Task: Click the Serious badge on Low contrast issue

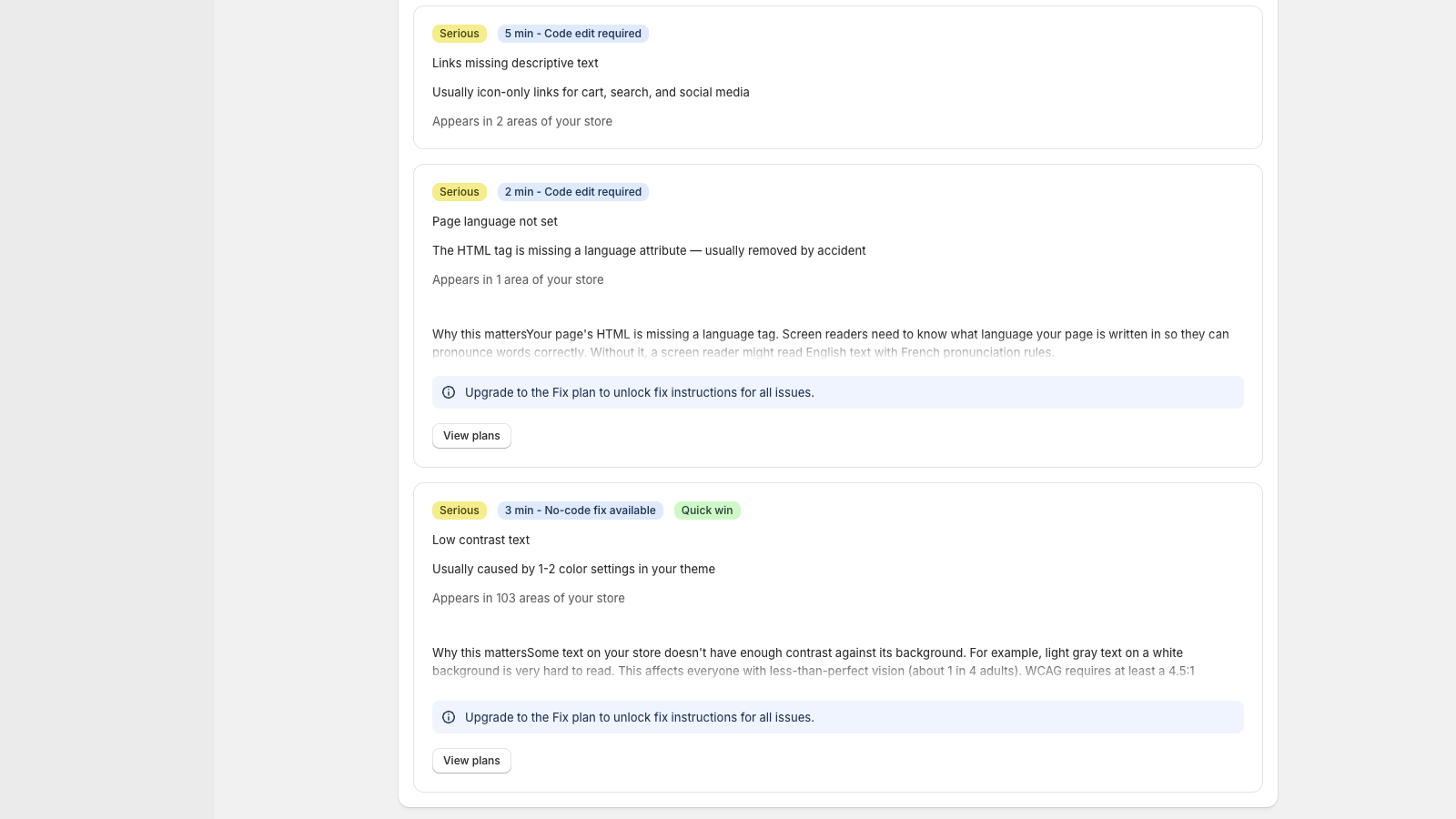Action: point(459,510)
